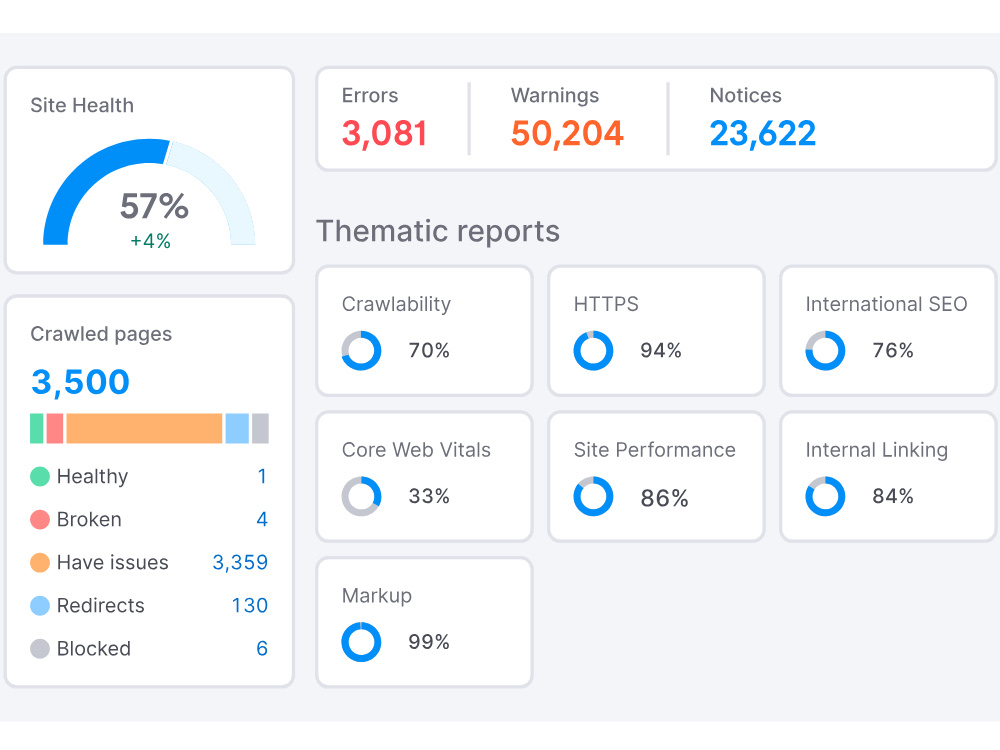Click the gray Blocked legend dot
The height and width of the screenshot is (750, 1000).
[x=40, y=649]
